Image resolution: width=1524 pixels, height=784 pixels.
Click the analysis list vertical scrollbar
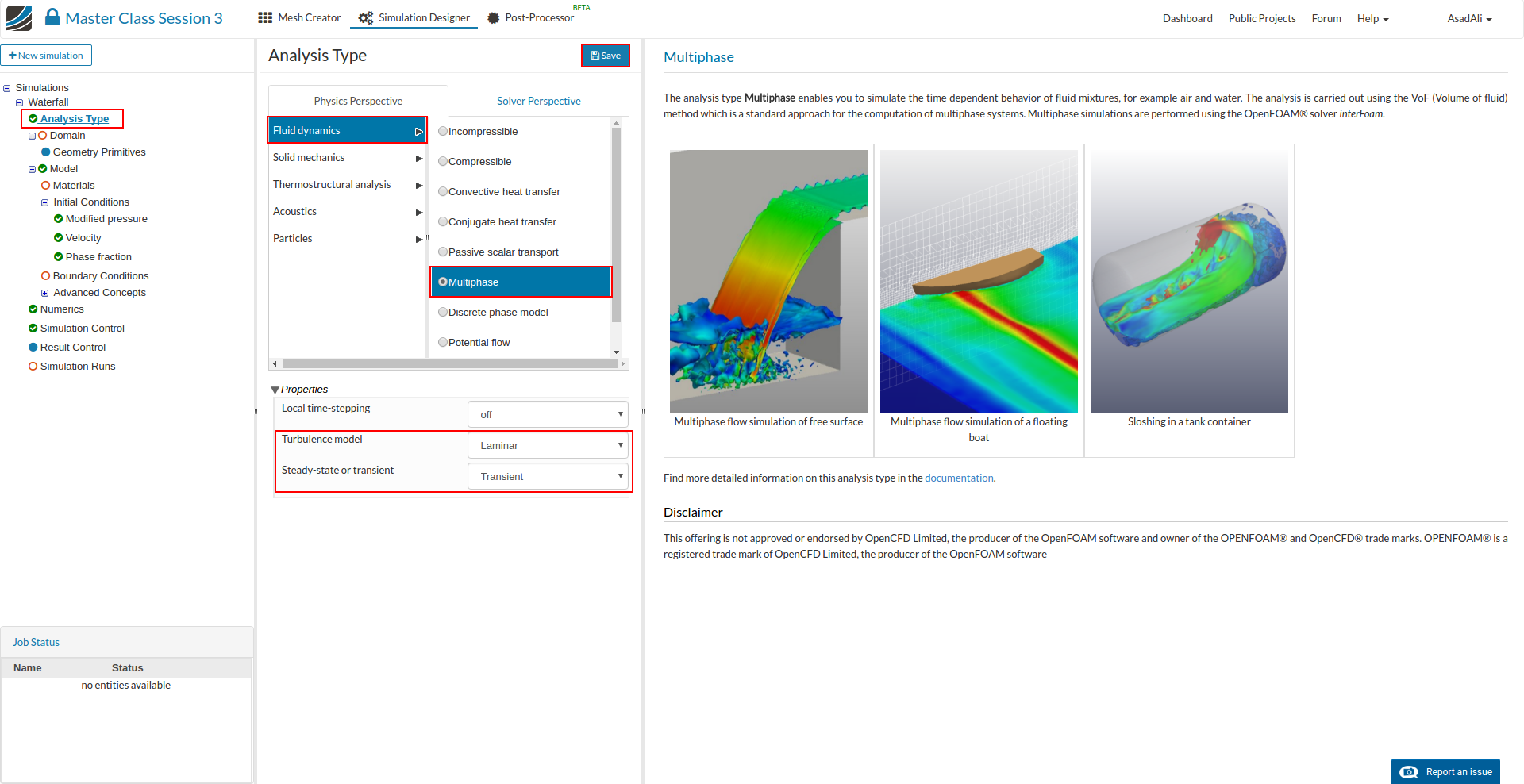pyautogui.click(x=616, y=225)
